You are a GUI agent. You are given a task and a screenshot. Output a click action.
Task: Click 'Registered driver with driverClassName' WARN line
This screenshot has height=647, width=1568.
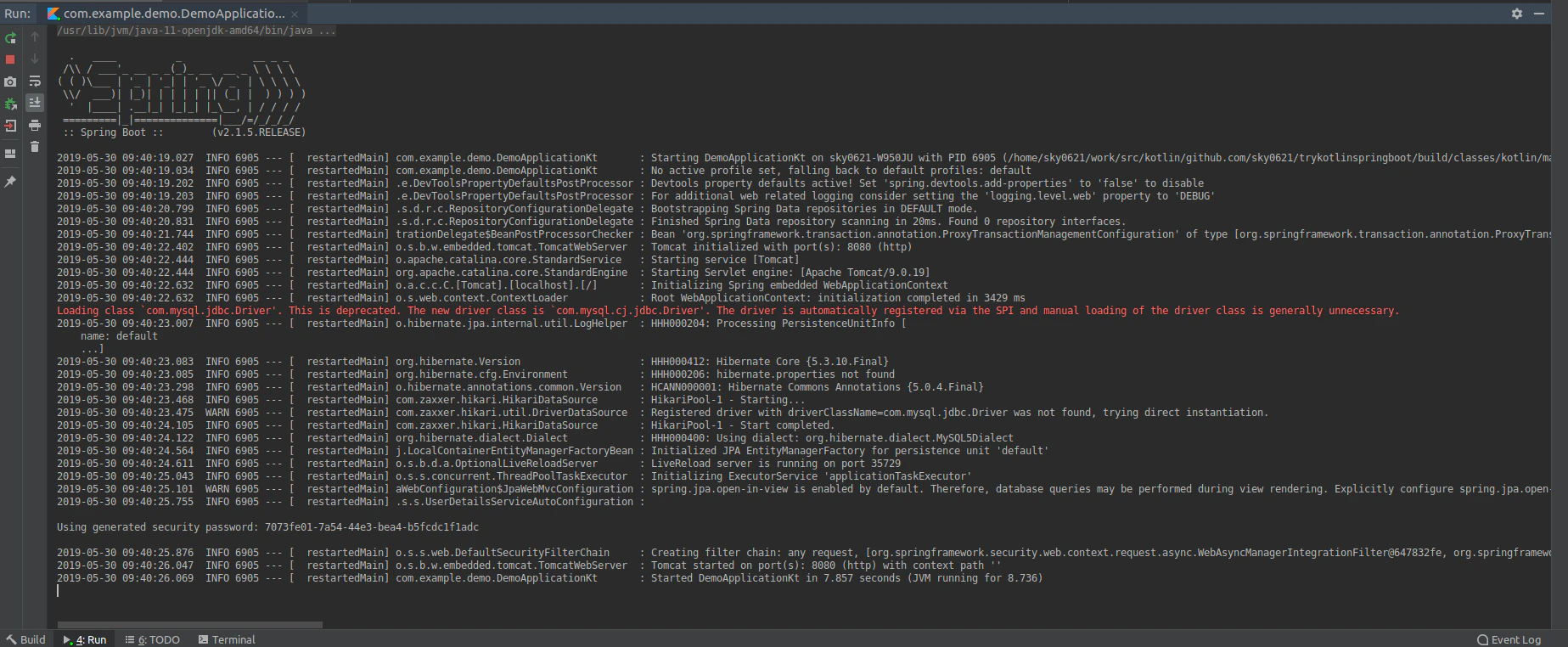(x=662, y=413)
